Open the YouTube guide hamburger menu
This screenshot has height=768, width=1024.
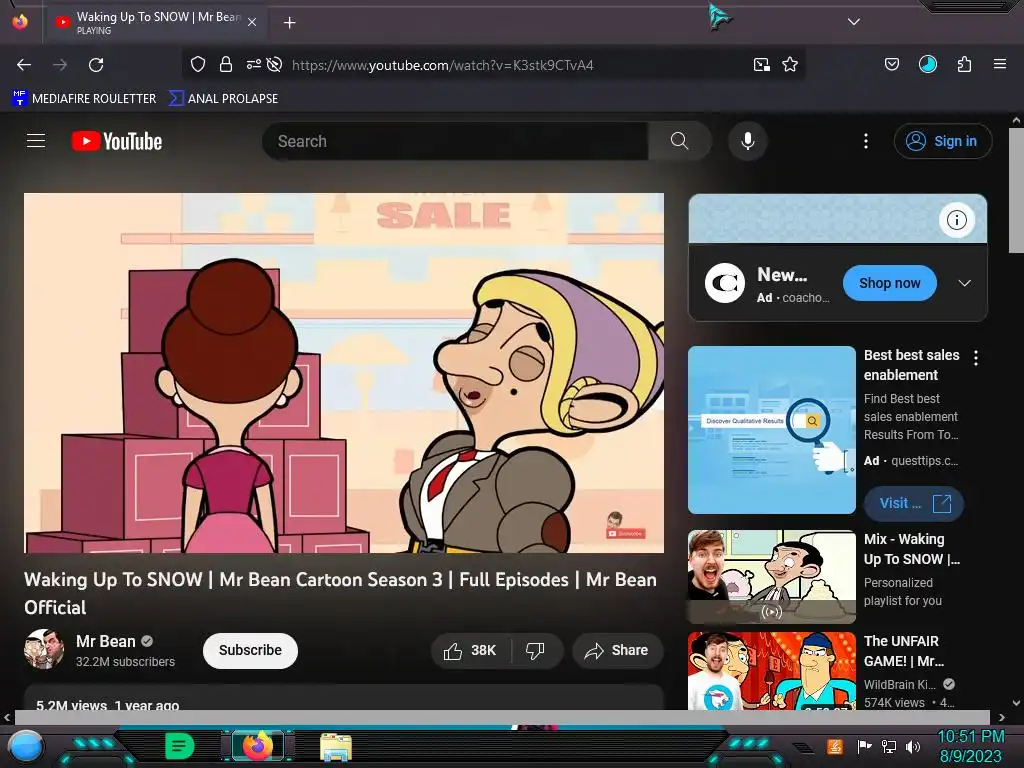click(36, 141)
